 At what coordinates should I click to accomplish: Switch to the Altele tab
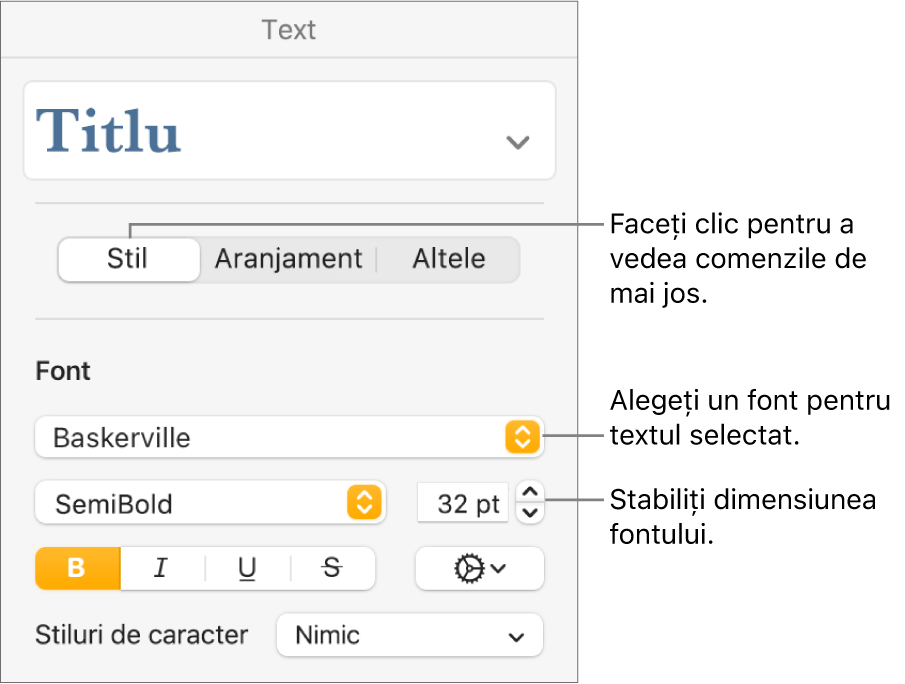coord(449,259)
